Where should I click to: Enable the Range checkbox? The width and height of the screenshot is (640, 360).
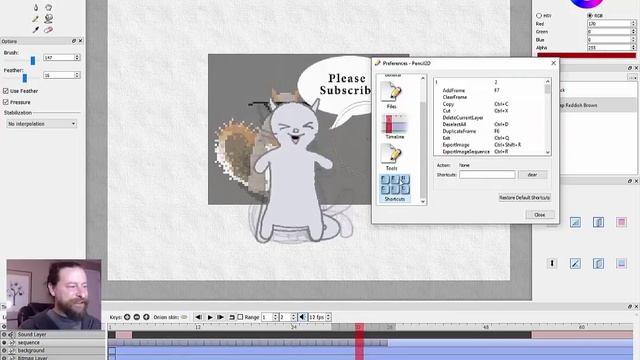click(x=240, y=317)
